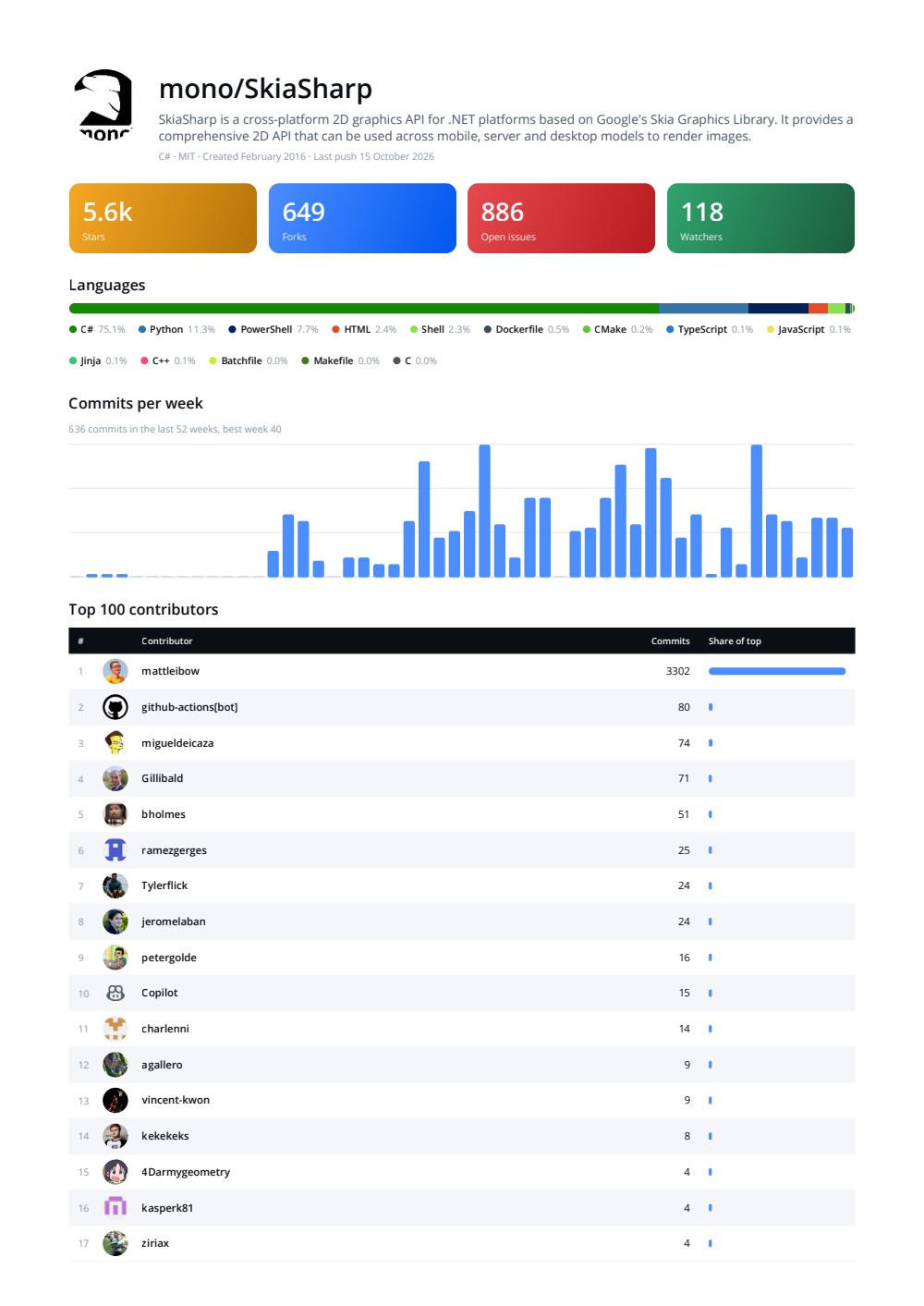Open Tylerflick contributor name

click(x=164, y=885)
